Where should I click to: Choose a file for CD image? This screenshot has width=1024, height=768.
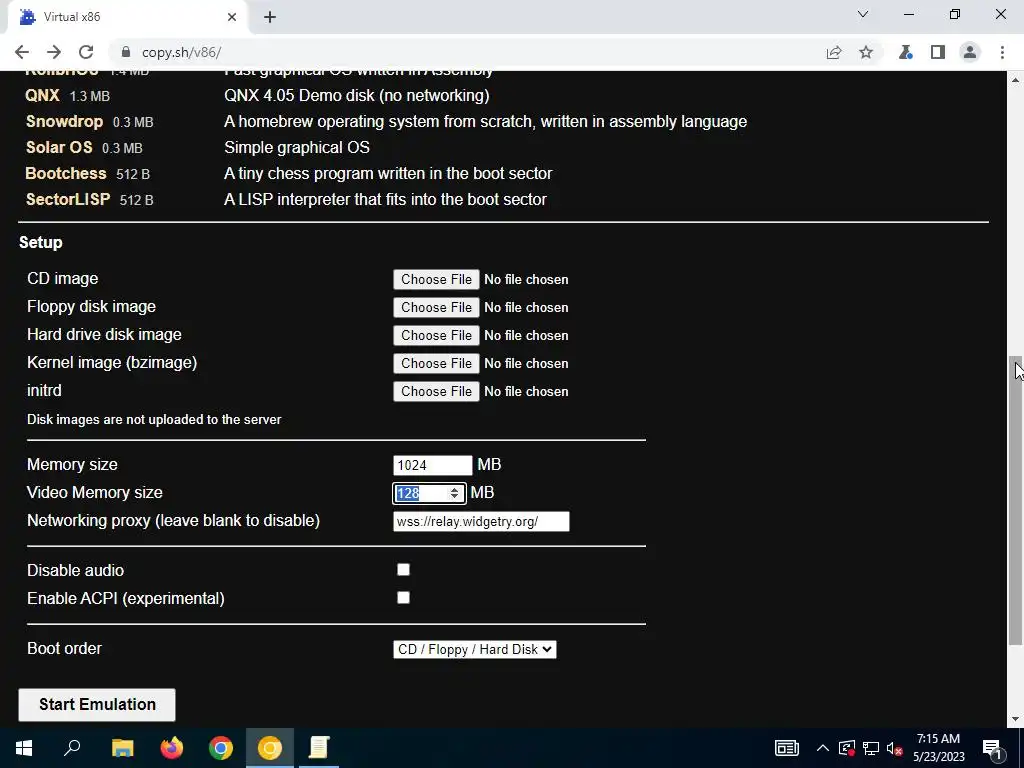(436, 280)
